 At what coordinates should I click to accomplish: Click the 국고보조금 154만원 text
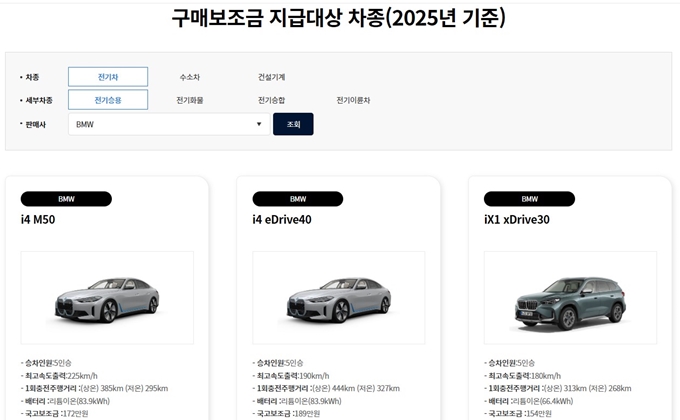tap(518, 413)
